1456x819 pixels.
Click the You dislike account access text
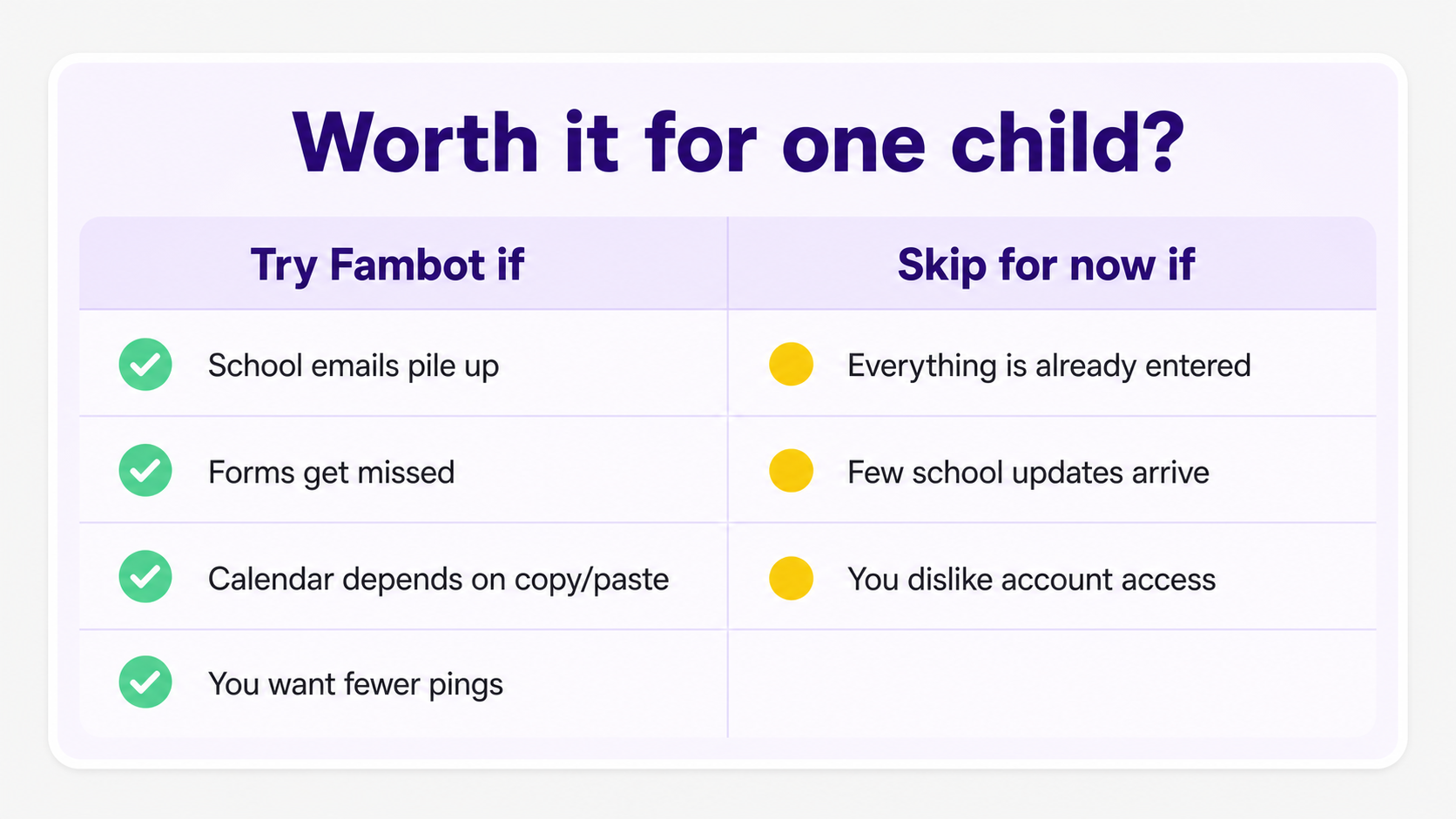point(1032,580)
